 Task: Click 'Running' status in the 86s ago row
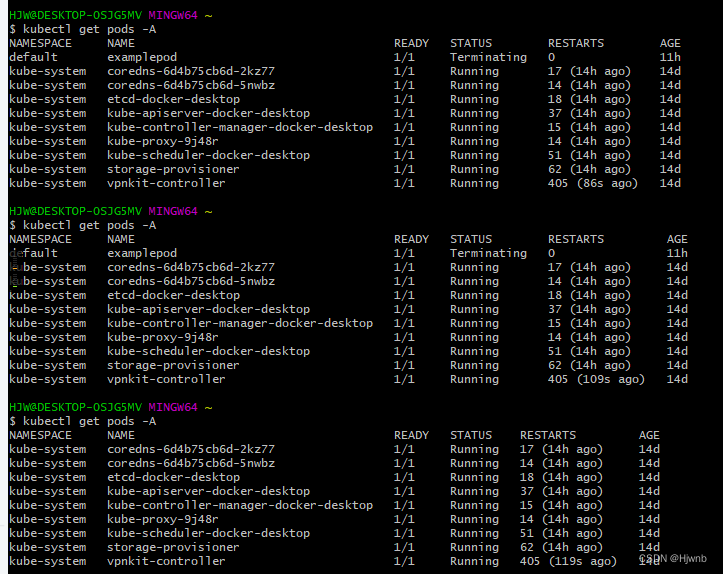(x=474, y=183)
